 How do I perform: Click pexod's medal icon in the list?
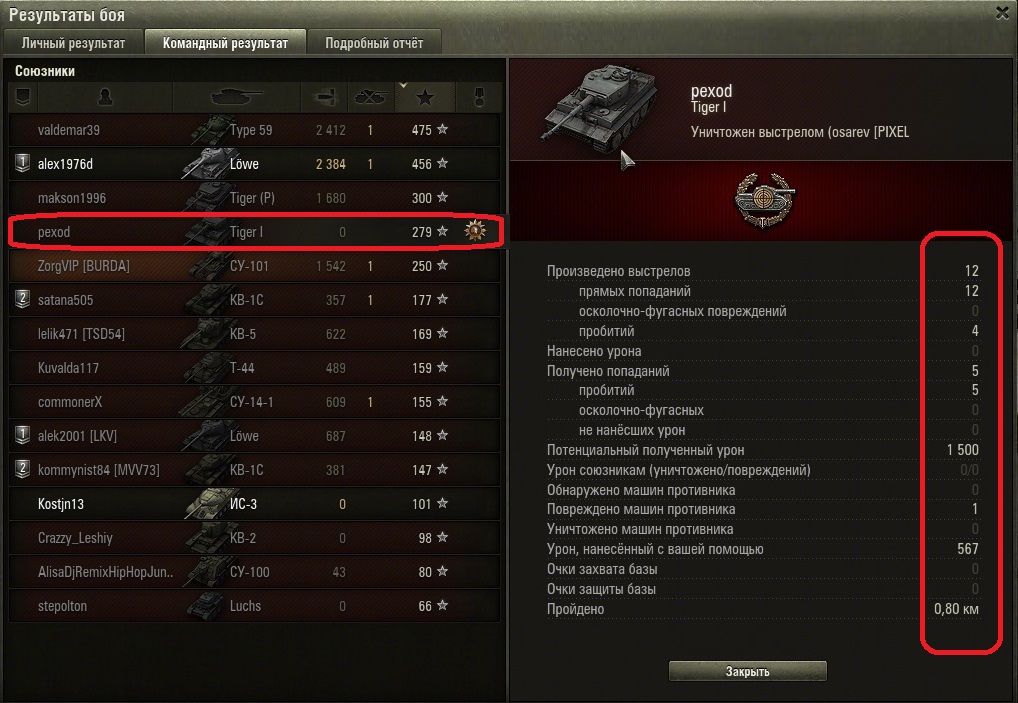coord(475,231)
